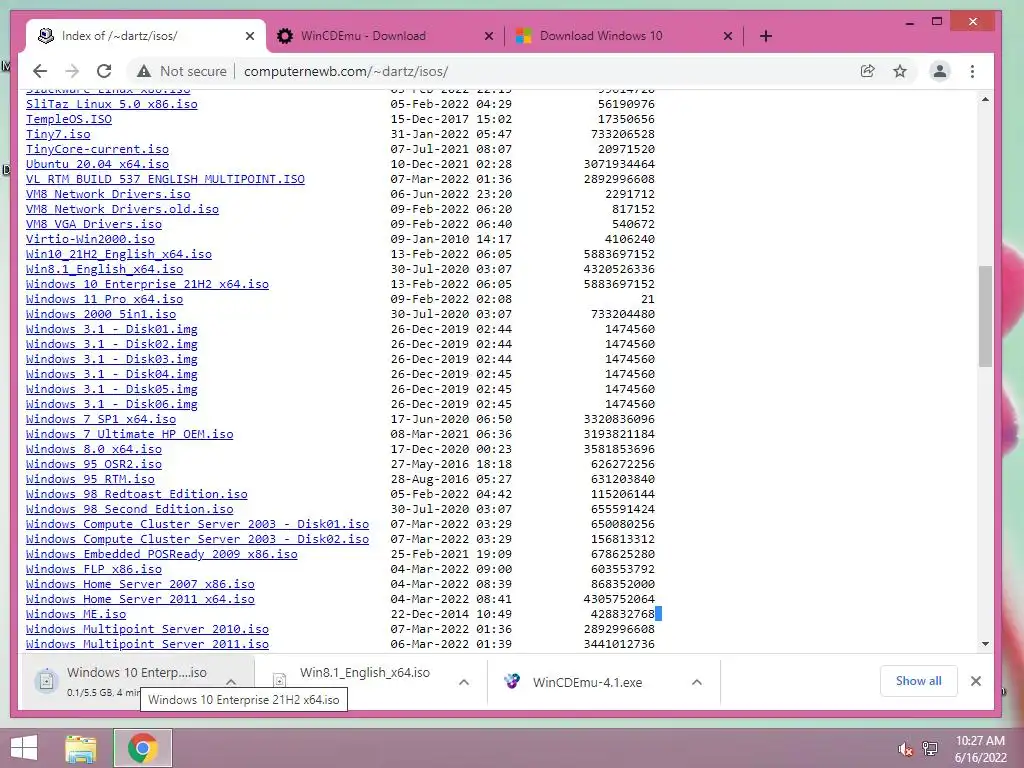1024x768 pixels.
Task: Click VM8_Network_Drivers.old.iso link
Action: pos(122,209)
